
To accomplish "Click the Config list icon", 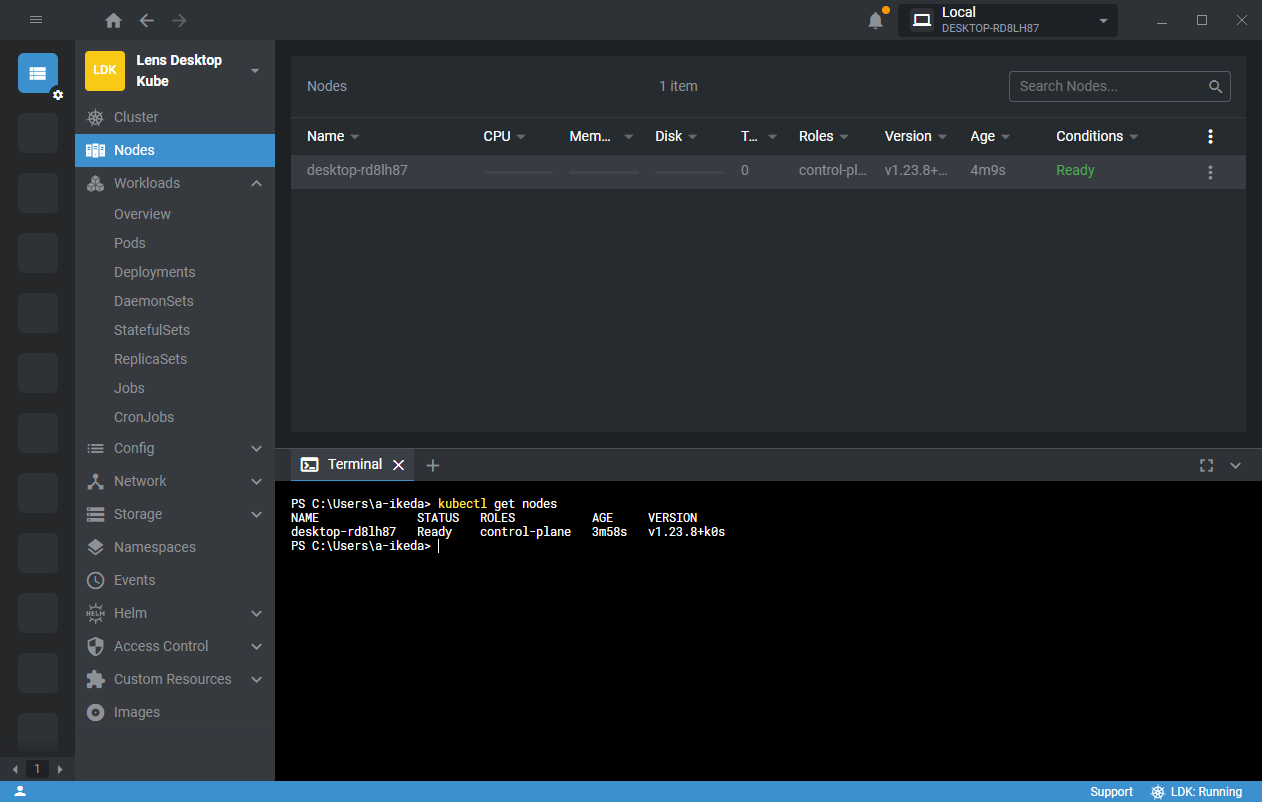I will tap(96, 448).
